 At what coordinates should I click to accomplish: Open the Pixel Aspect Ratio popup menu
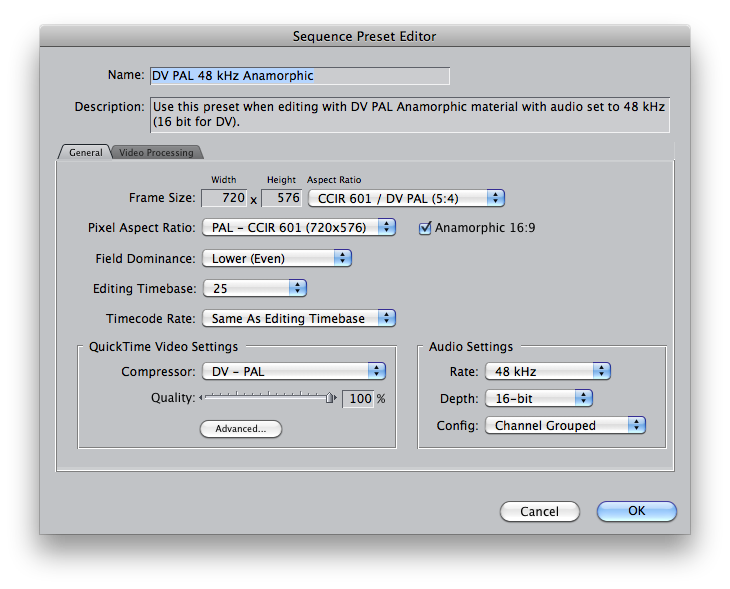click(x=299, y=228)
